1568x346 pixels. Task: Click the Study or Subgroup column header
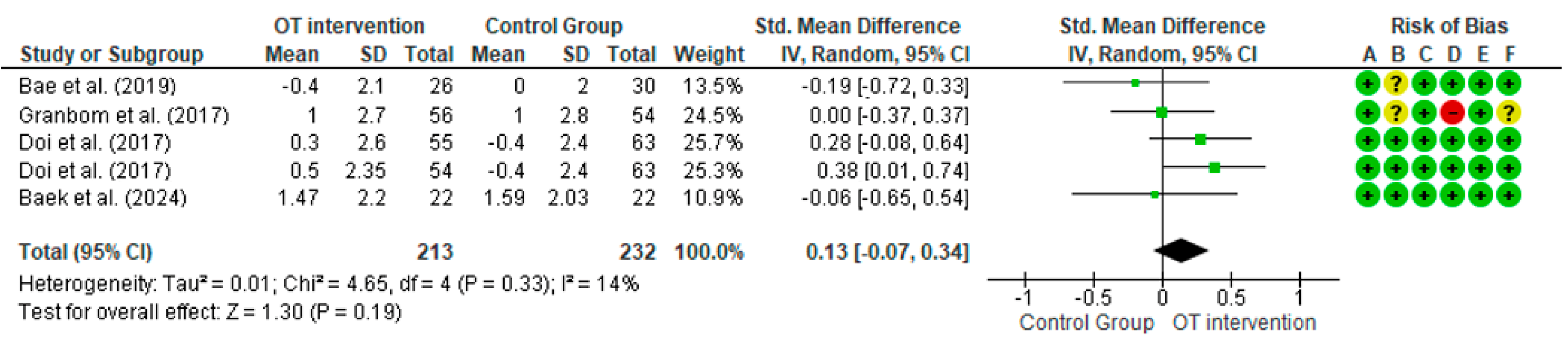(x=112, y=55)
